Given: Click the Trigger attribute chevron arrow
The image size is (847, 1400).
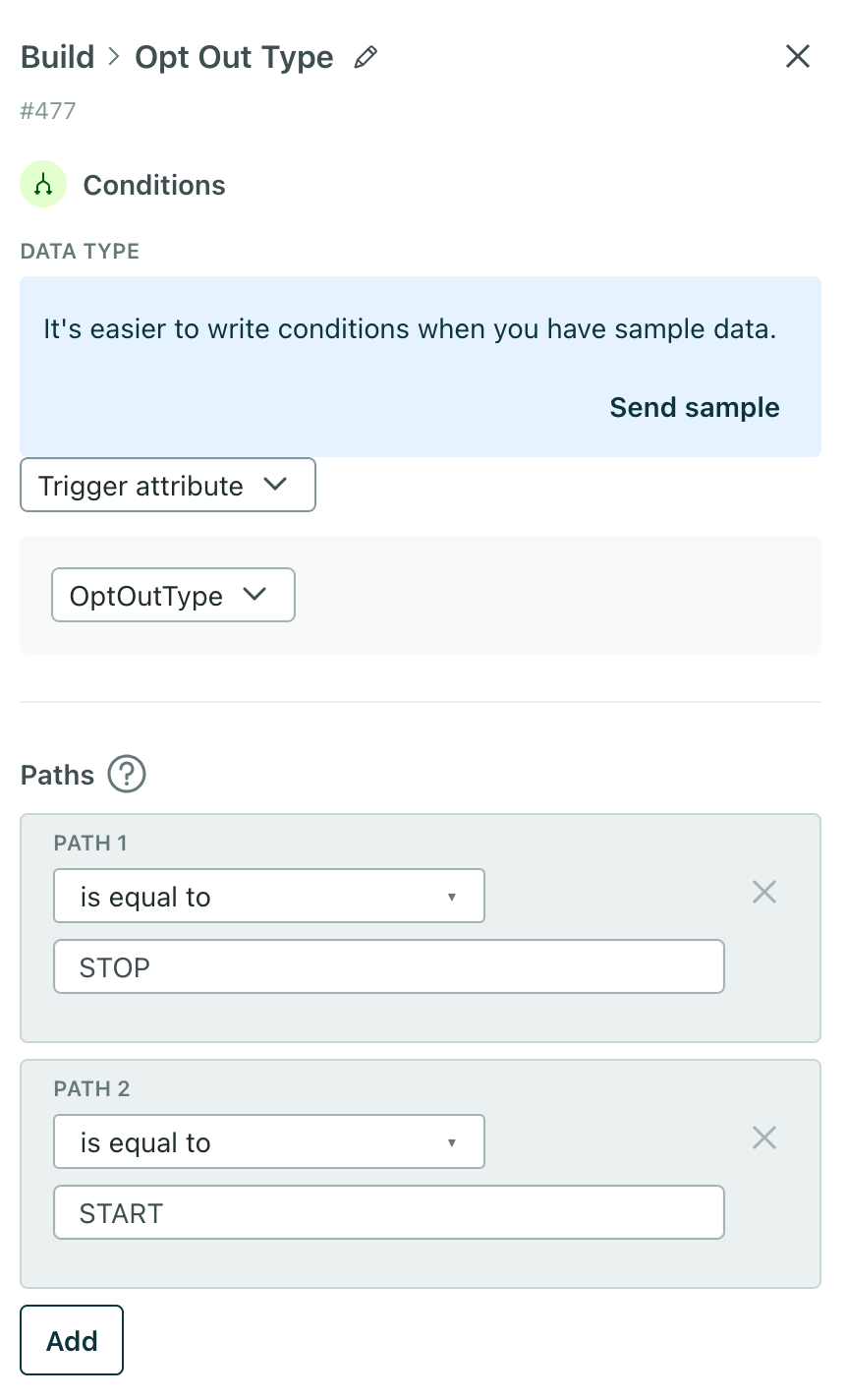Looking at the screenshot, I should (276, 484).
